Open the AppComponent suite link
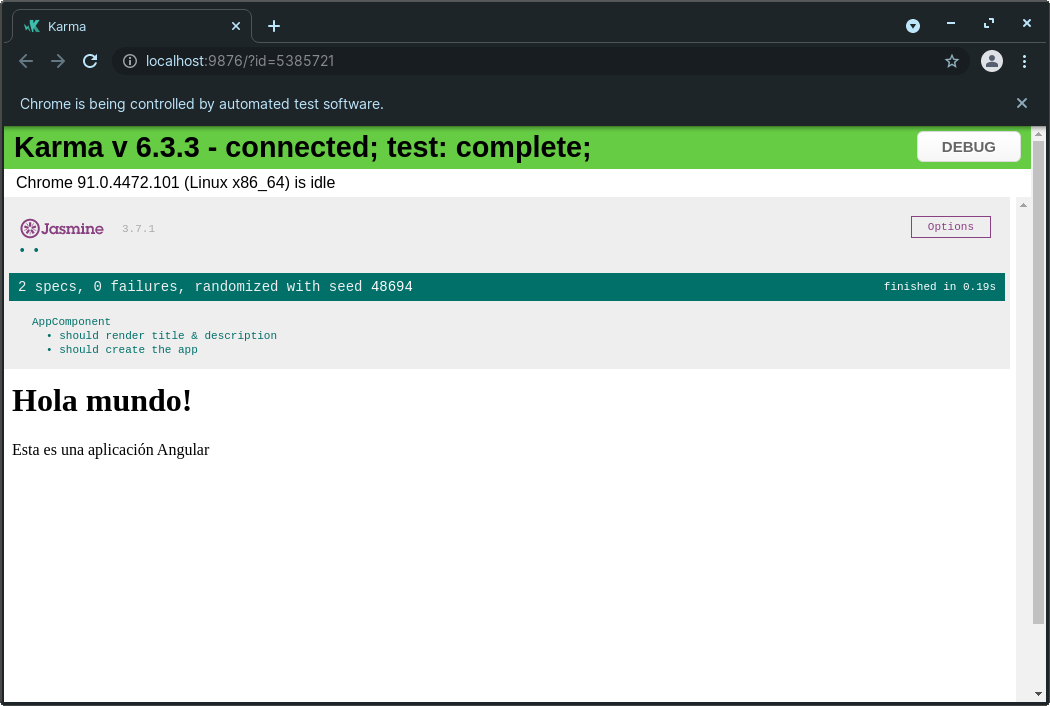 [x=71, y=322]
